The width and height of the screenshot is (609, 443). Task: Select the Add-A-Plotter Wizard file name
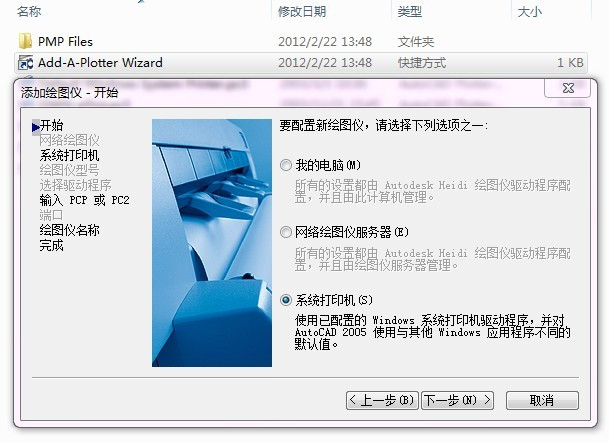pyautogui.click(x=100, y=63)
